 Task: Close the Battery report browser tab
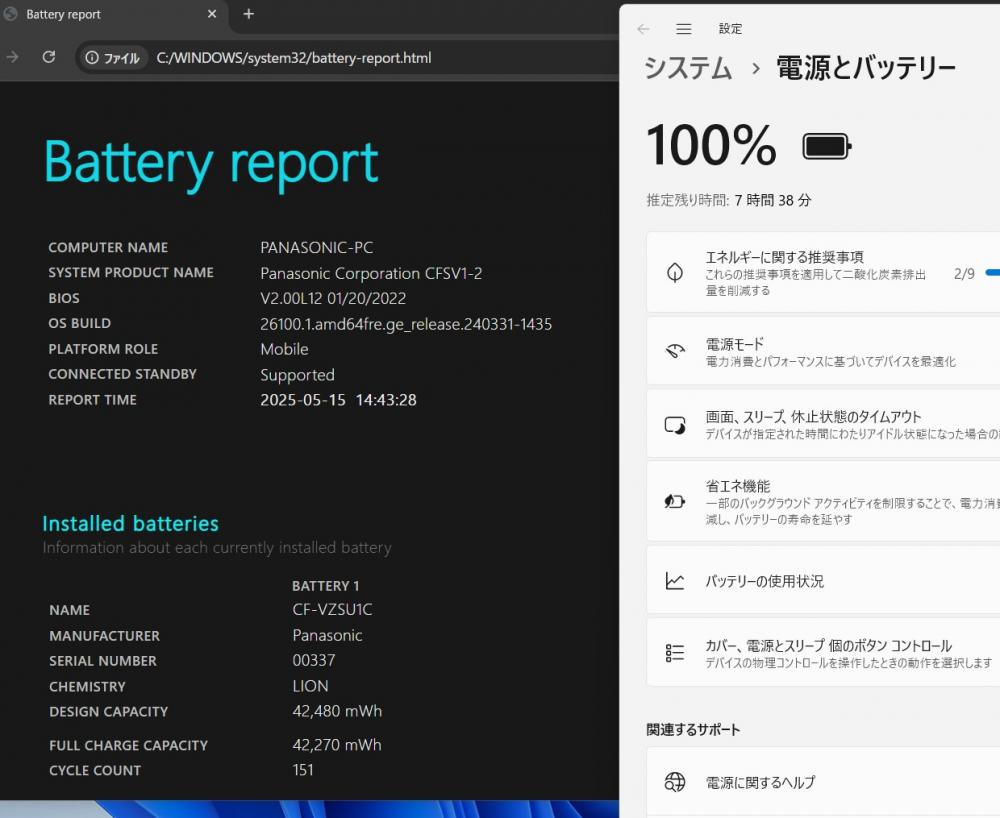(212, 13)
